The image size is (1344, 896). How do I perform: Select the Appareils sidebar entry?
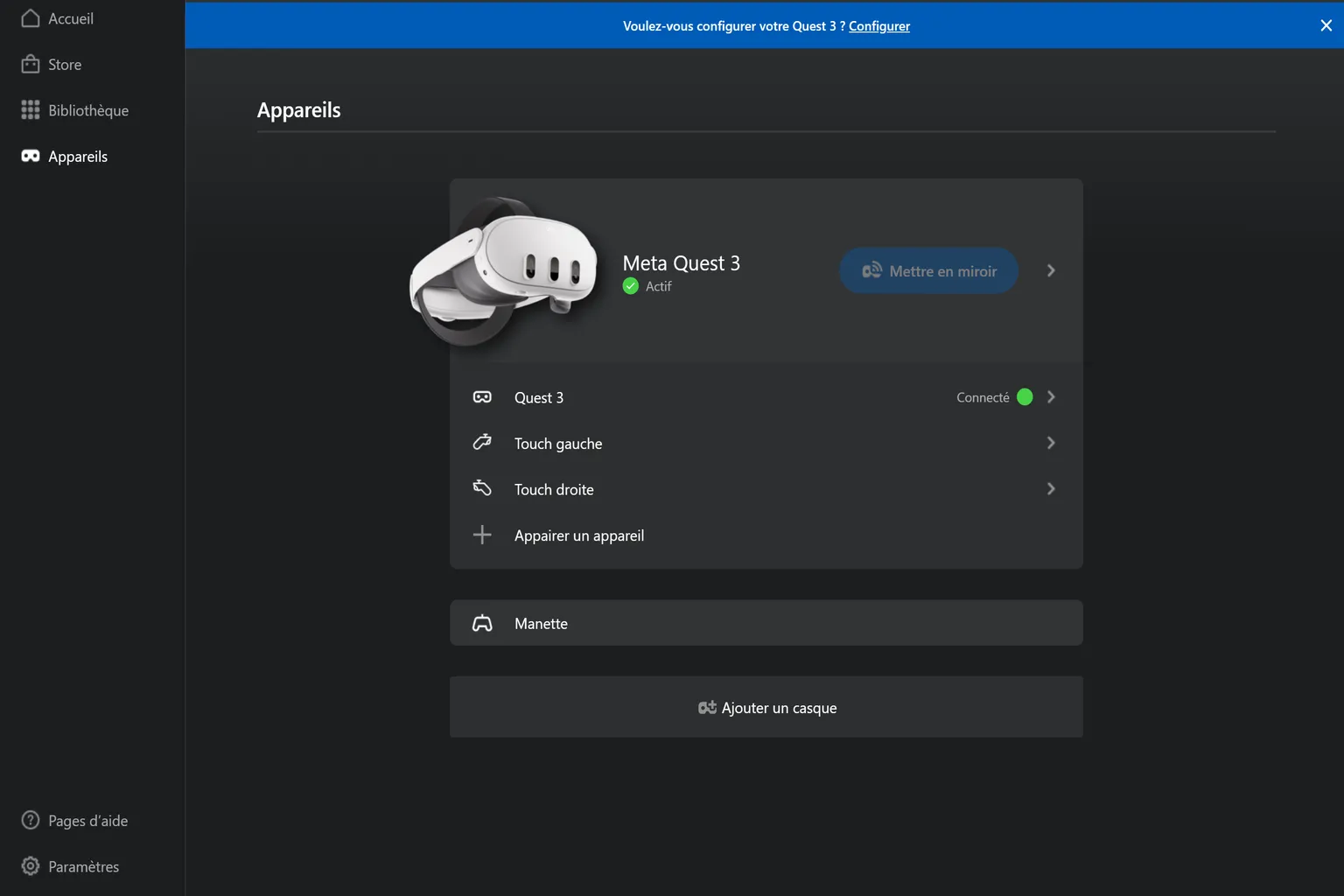[x=78, y=157]
